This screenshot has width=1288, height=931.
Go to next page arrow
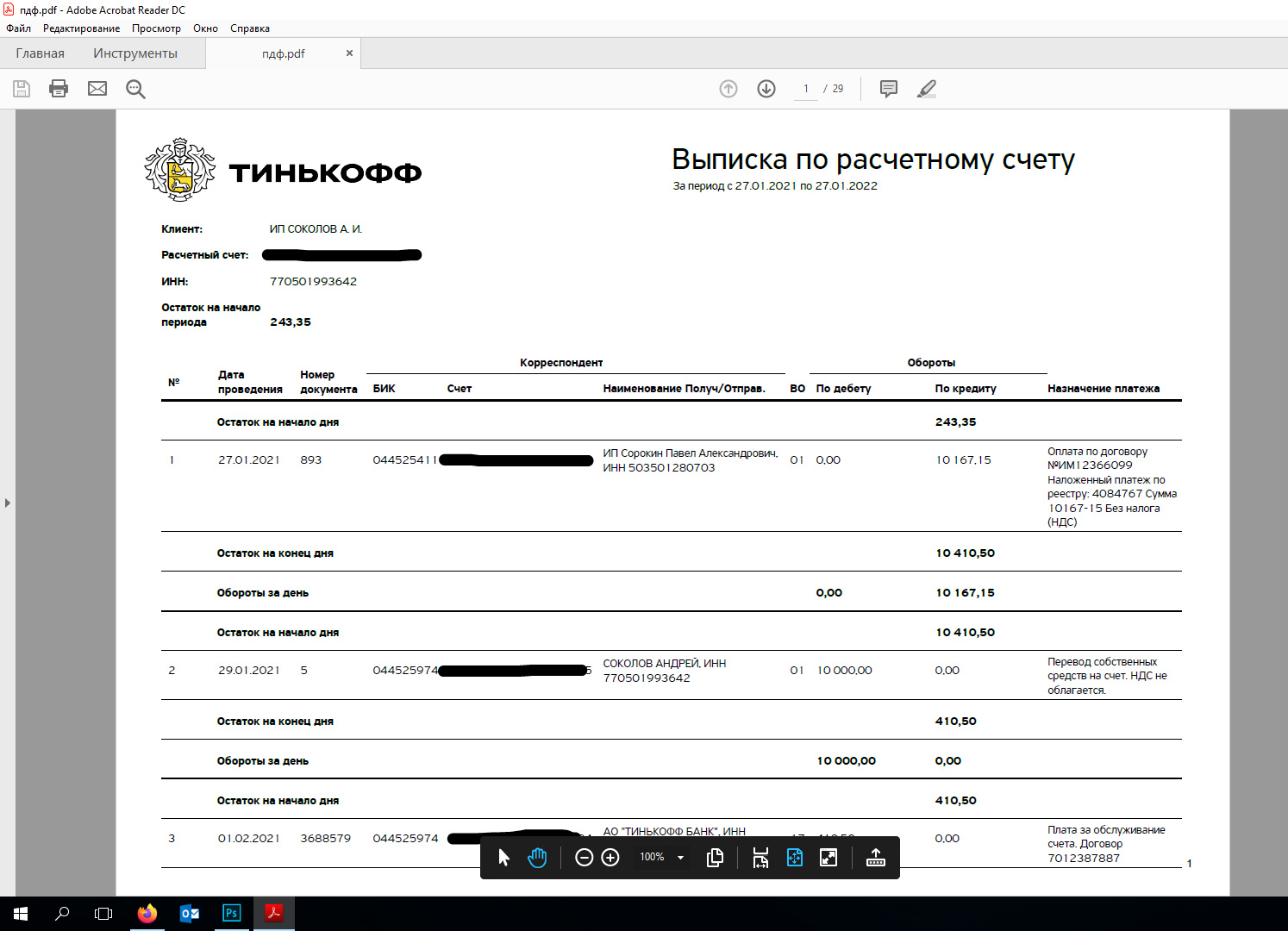coord(766,89)
